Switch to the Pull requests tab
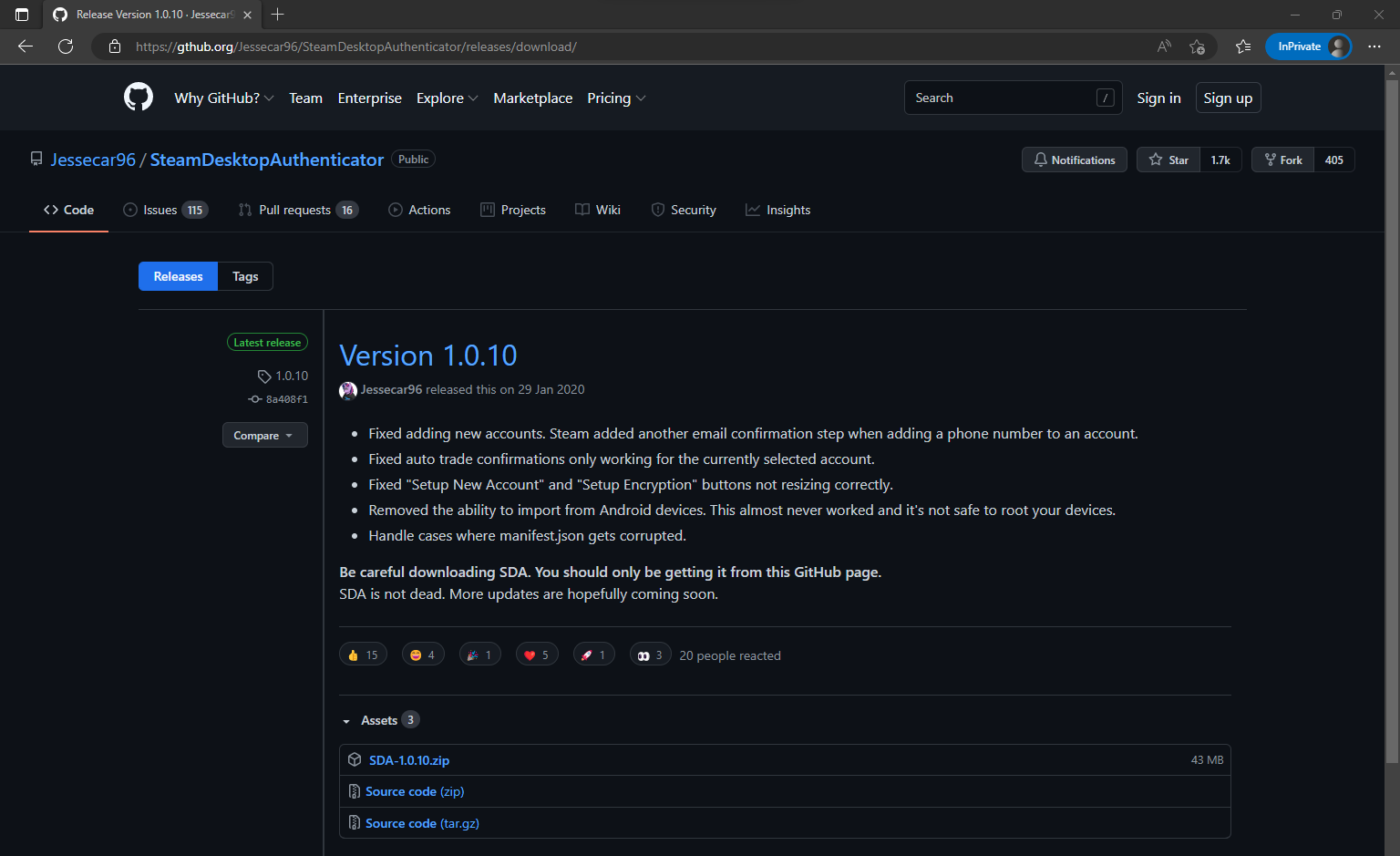Viewport: 1400px width, 856px height. coord(298,210)
